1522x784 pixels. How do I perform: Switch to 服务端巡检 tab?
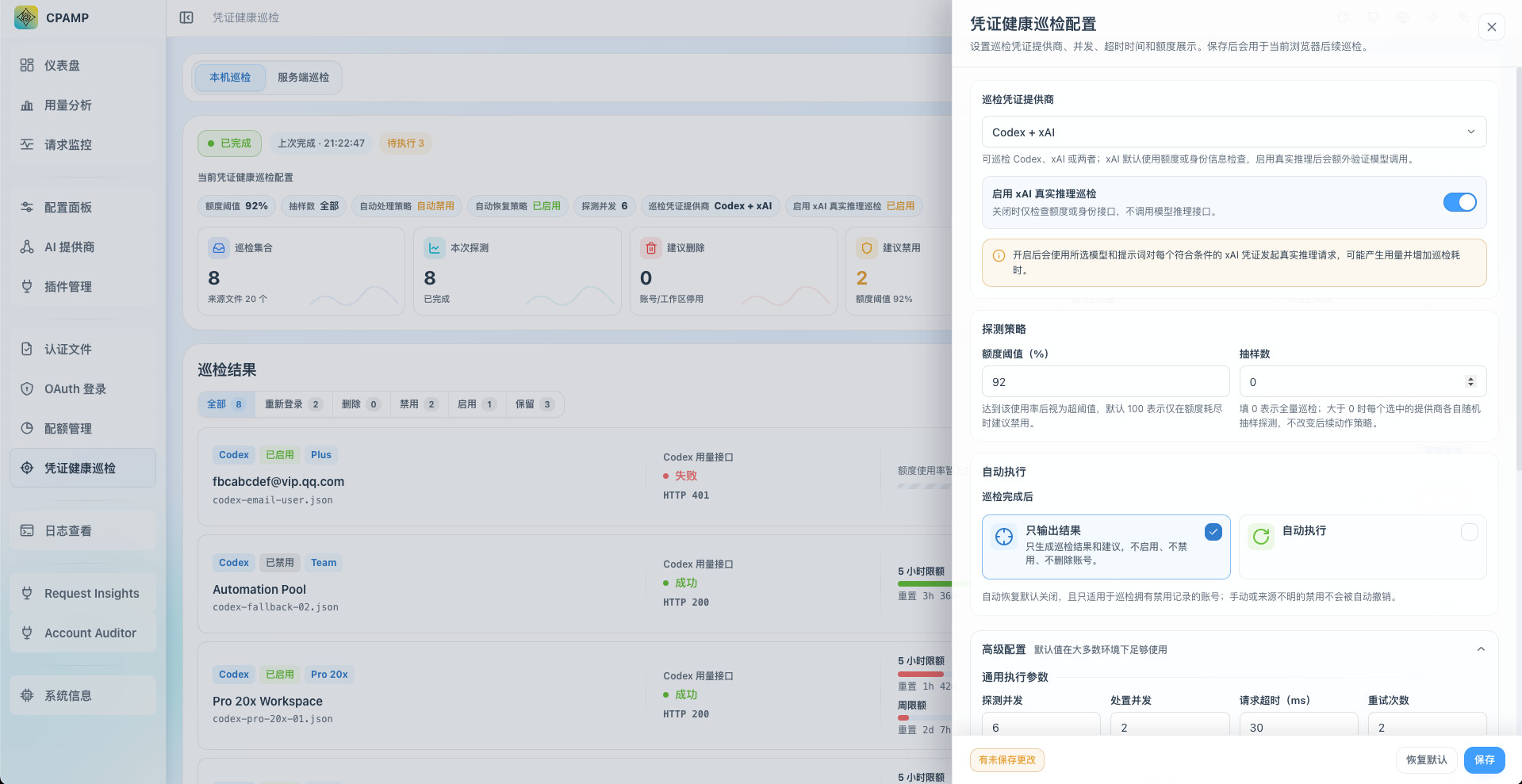[303, 77]
